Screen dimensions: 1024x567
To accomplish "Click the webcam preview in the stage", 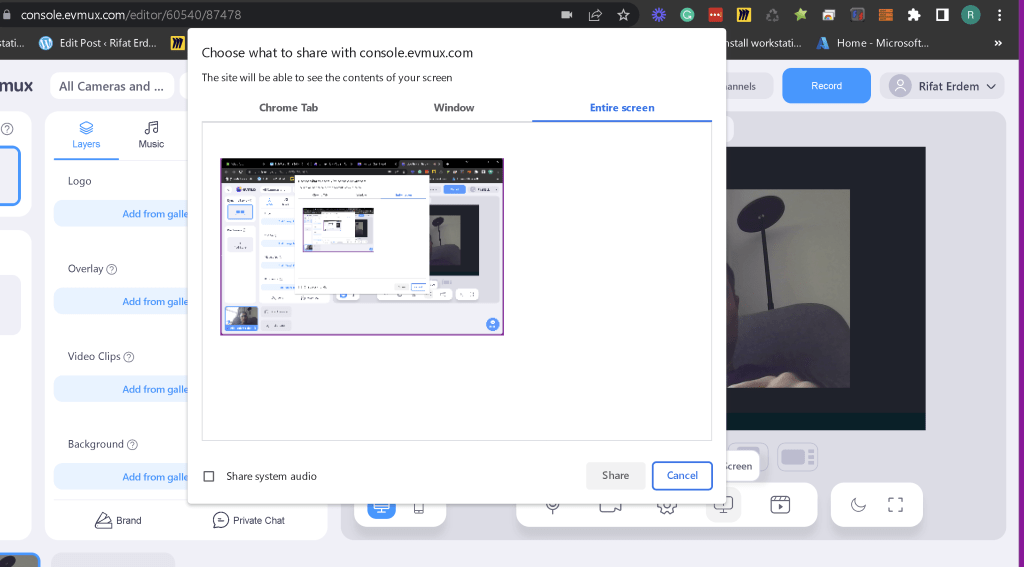I will pyautogui.click(x=788, y=288).
